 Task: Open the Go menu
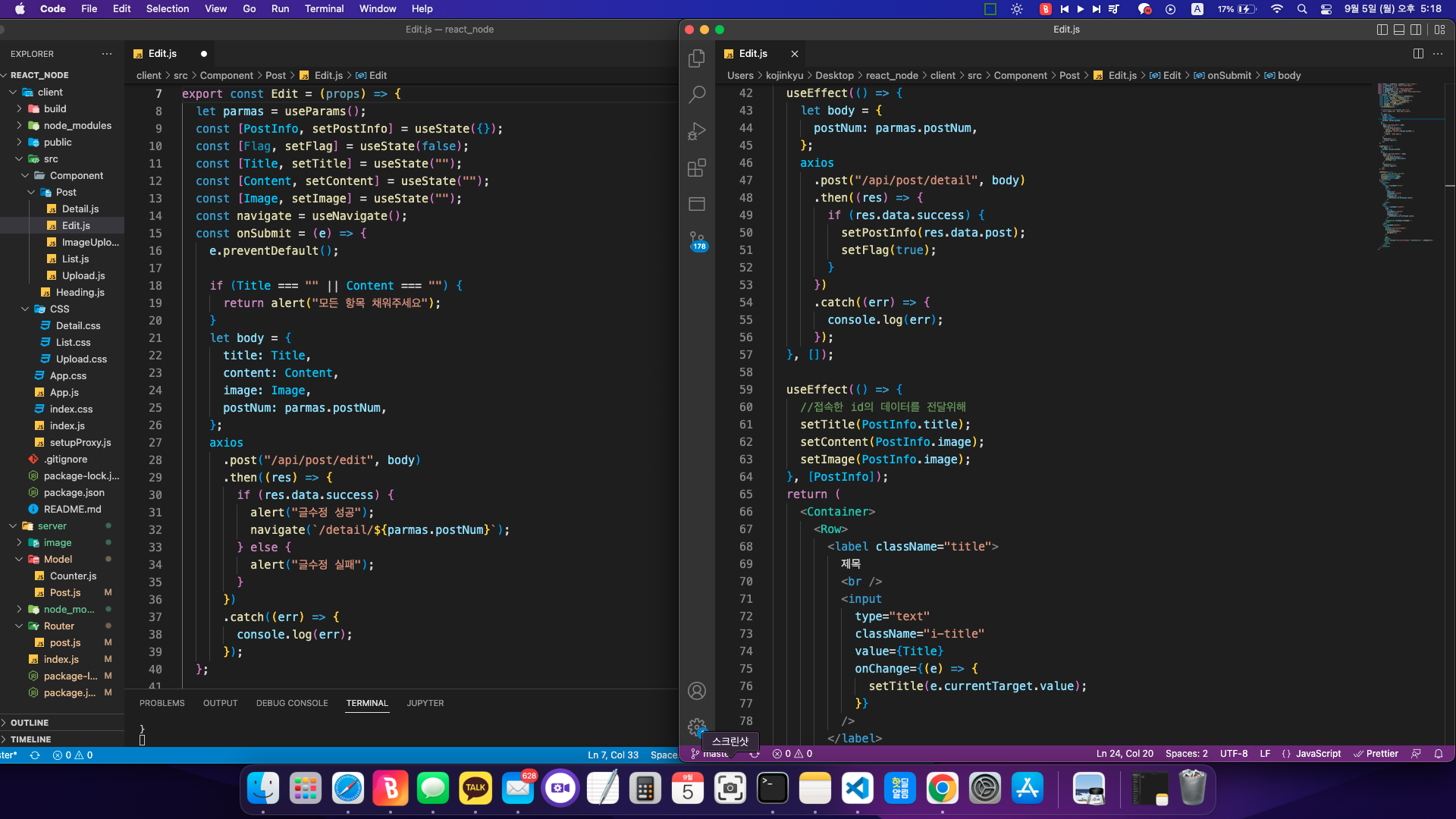point(249,9)
